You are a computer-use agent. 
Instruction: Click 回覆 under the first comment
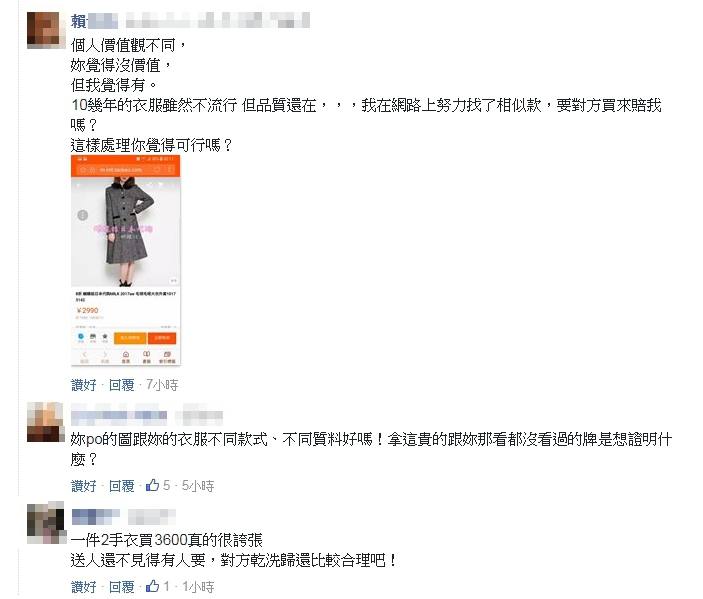tap(122, 385)
